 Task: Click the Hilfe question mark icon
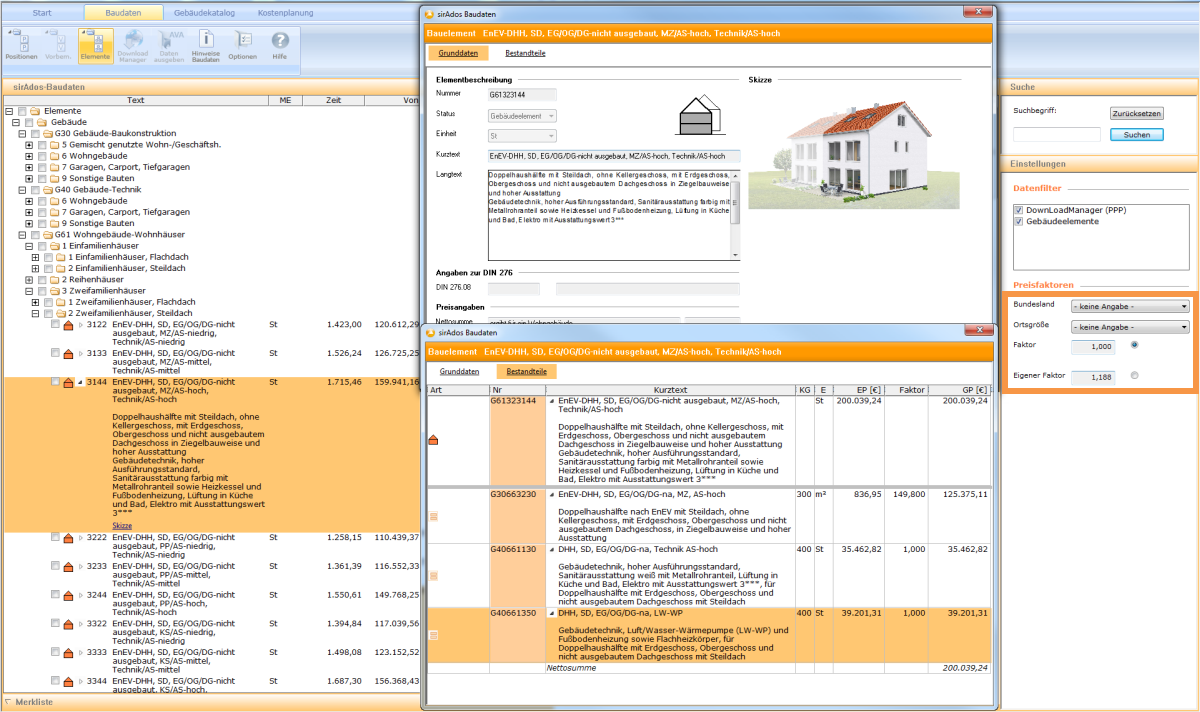pyautogui.click(x=280, y=43)
